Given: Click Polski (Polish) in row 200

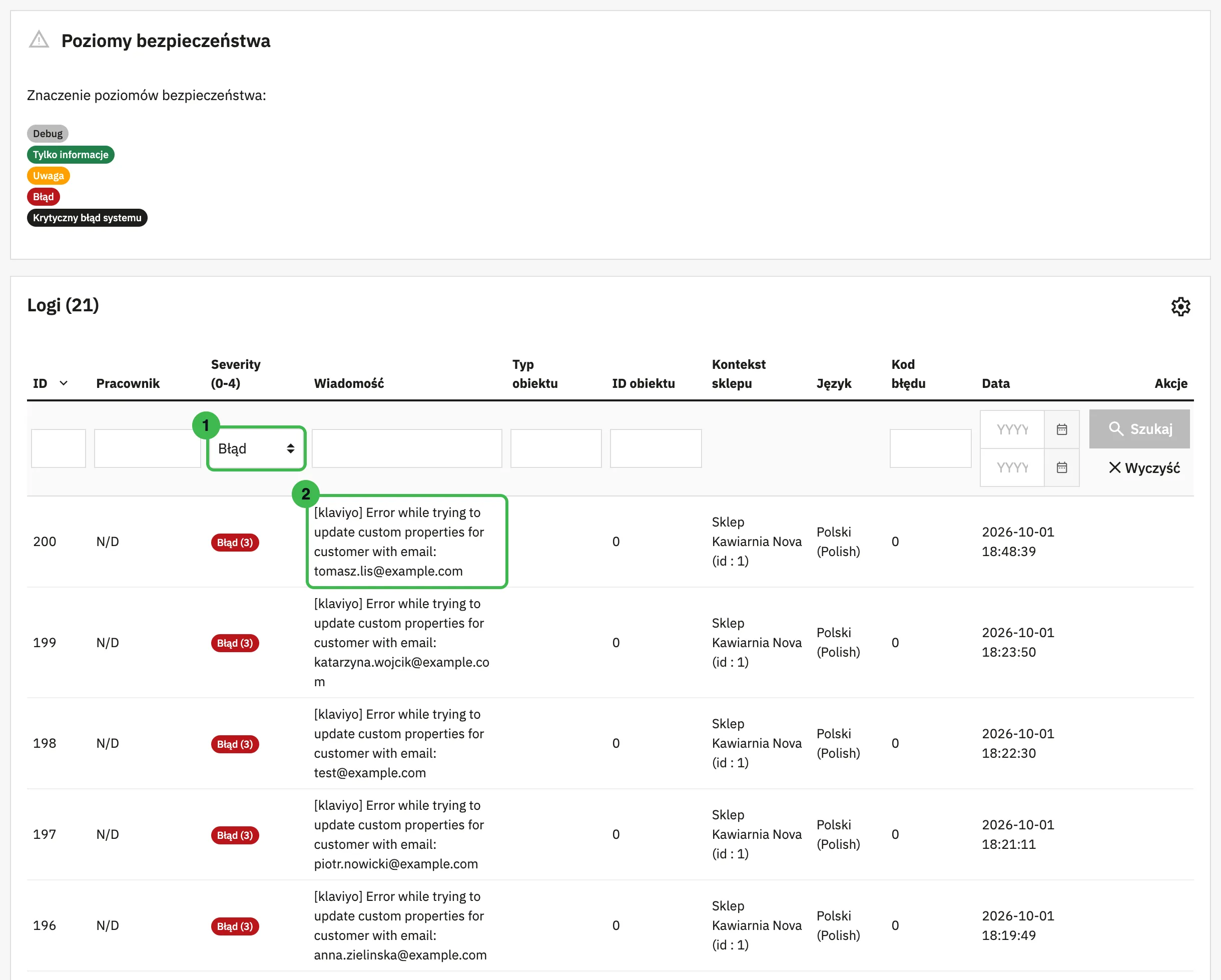Looking at the screenshot, I should pos(838,542).
